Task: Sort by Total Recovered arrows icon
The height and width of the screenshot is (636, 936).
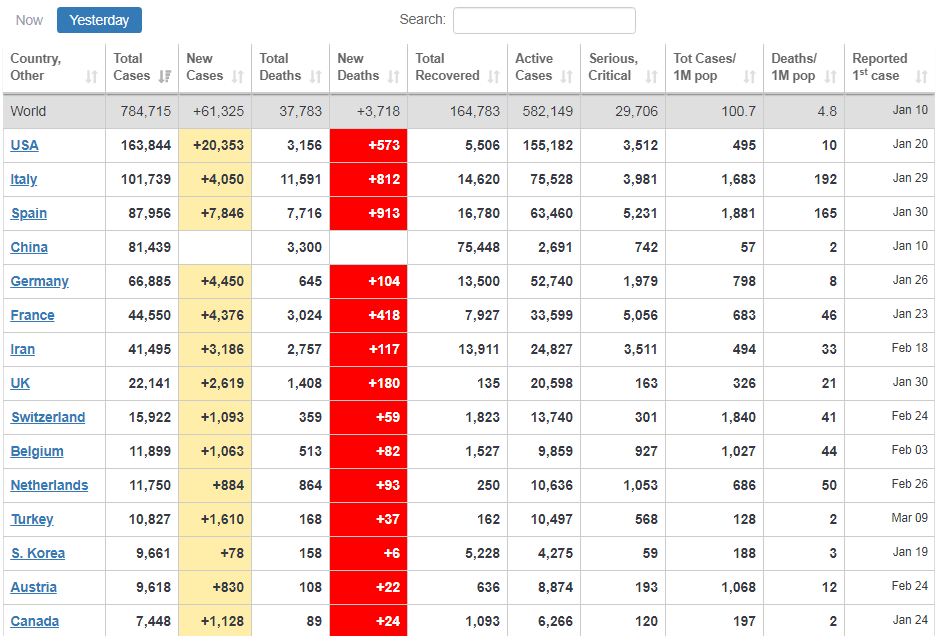Action: (x=494, y=77)
